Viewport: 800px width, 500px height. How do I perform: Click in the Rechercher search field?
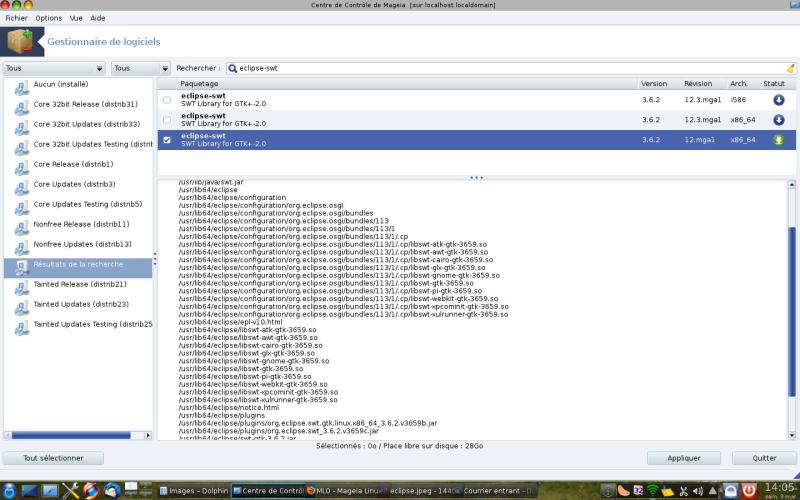pyautogui.click(x=511, y=68)
